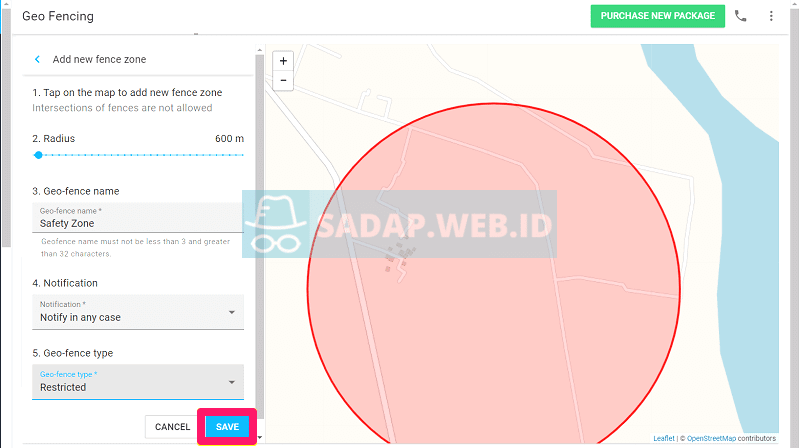Click 'Intersections of fences are not allowed' text
Screen dimensions: 800x448
(122, 108)
